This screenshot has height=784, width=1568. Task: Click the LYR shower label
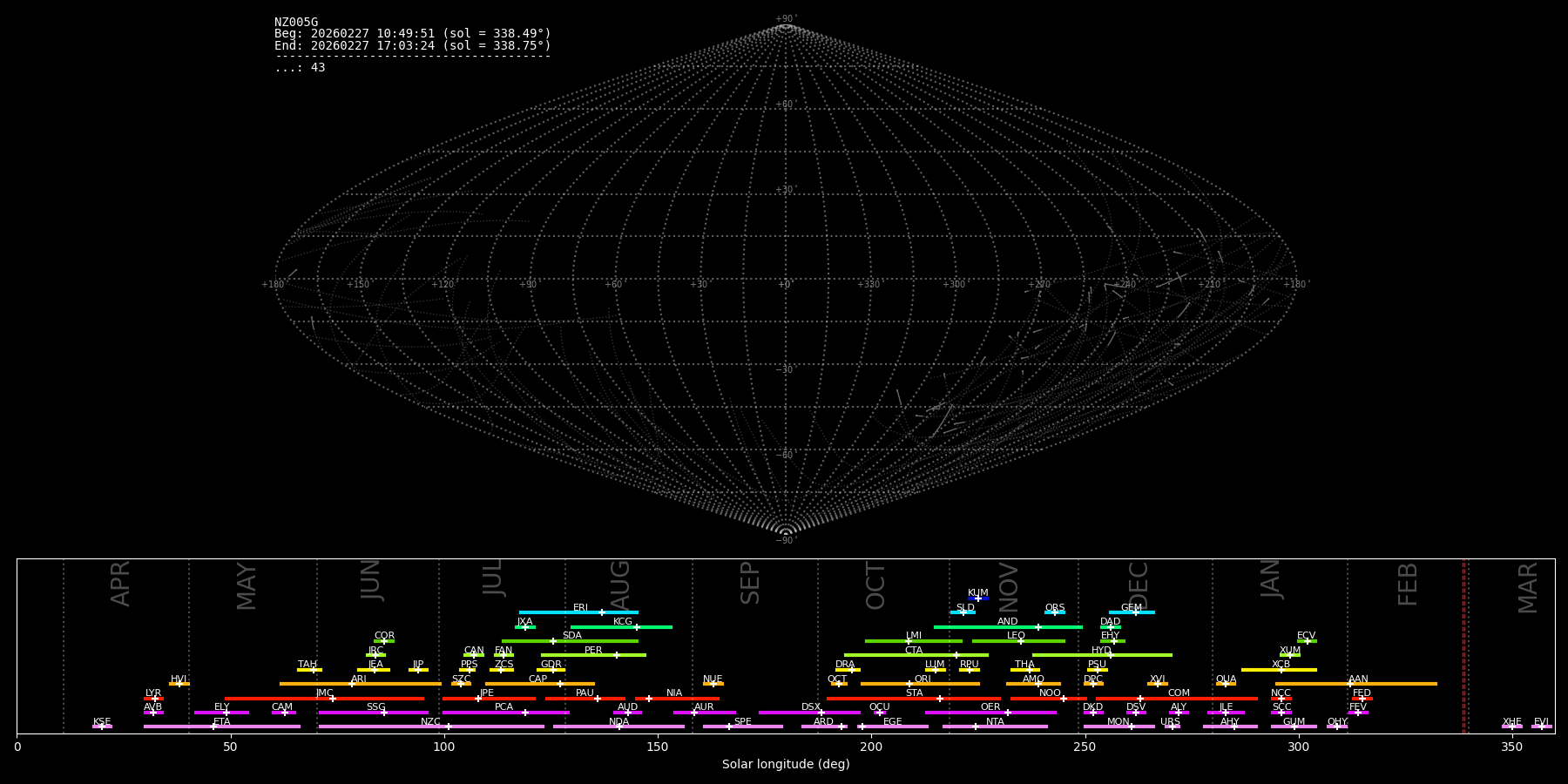[x=153, y=693]
